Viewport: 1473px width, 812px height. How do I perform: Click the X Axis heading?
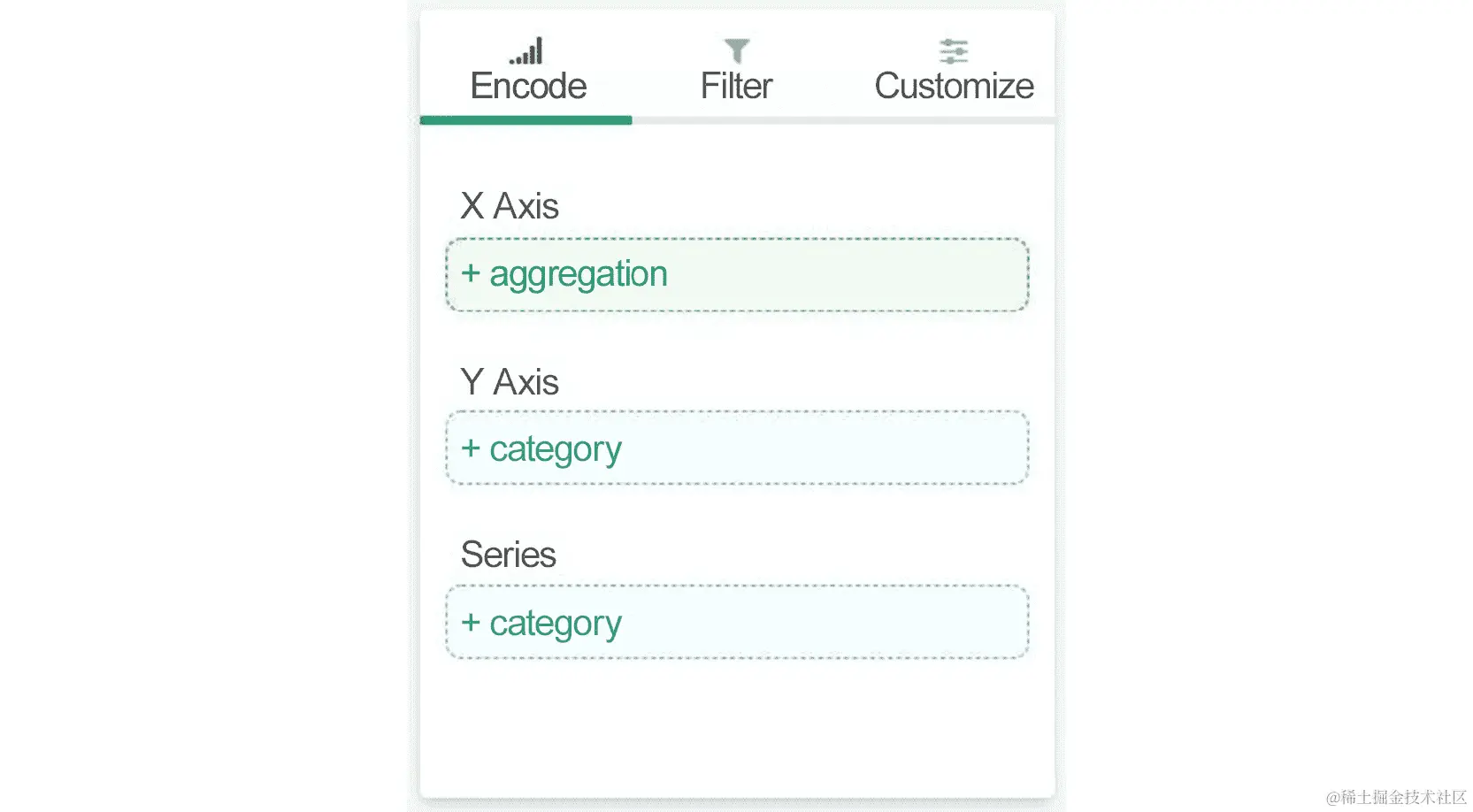point(510,206)
